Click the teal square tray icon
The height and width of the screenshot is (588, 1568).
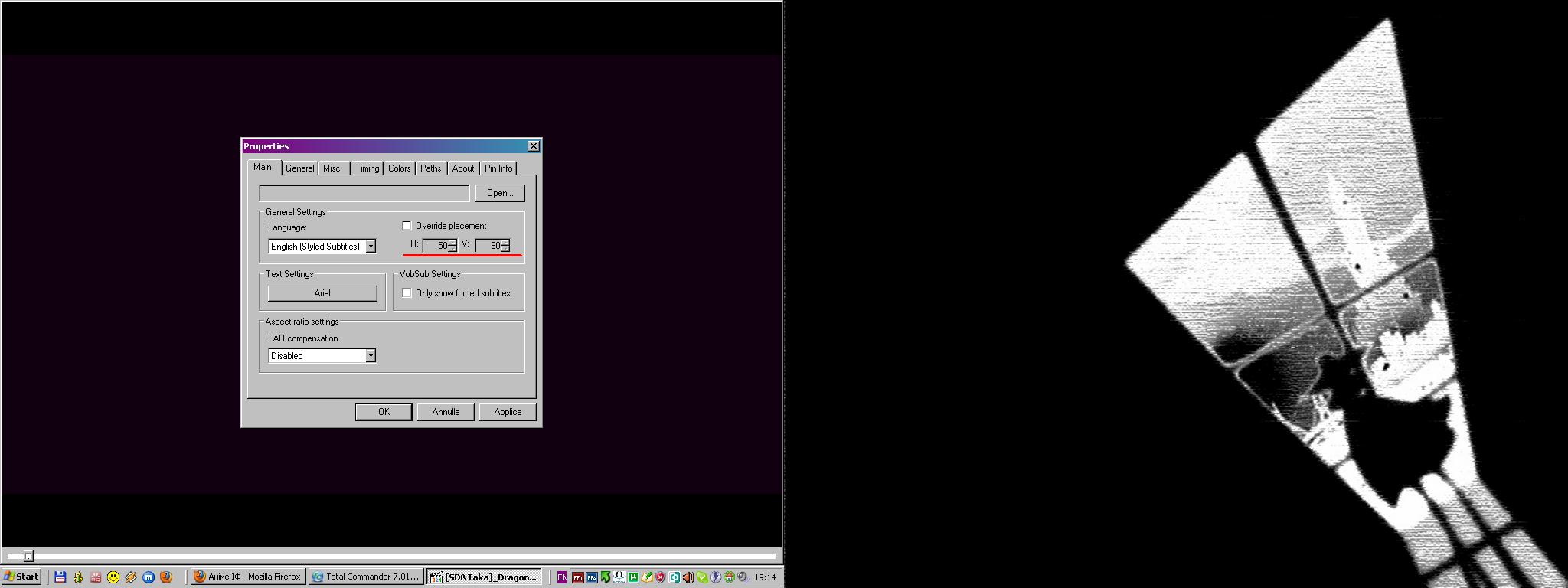[675, 577]
